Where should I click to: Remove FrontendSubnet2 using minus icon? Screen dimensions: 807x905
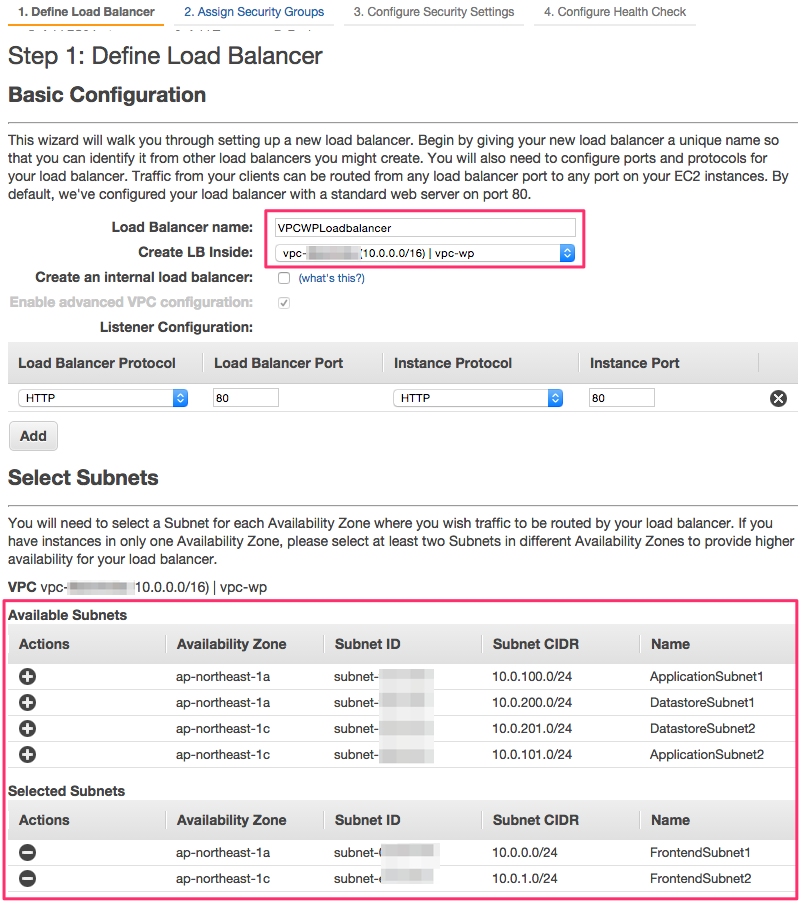point(27,879)
